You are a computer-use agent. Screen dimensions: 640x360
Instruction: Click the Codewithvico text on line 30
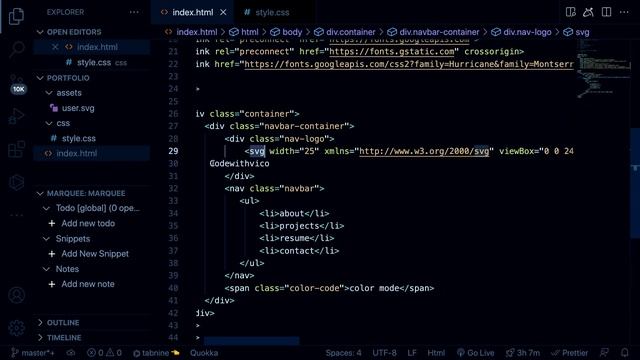pyautogui.click(x=239, y=164)
